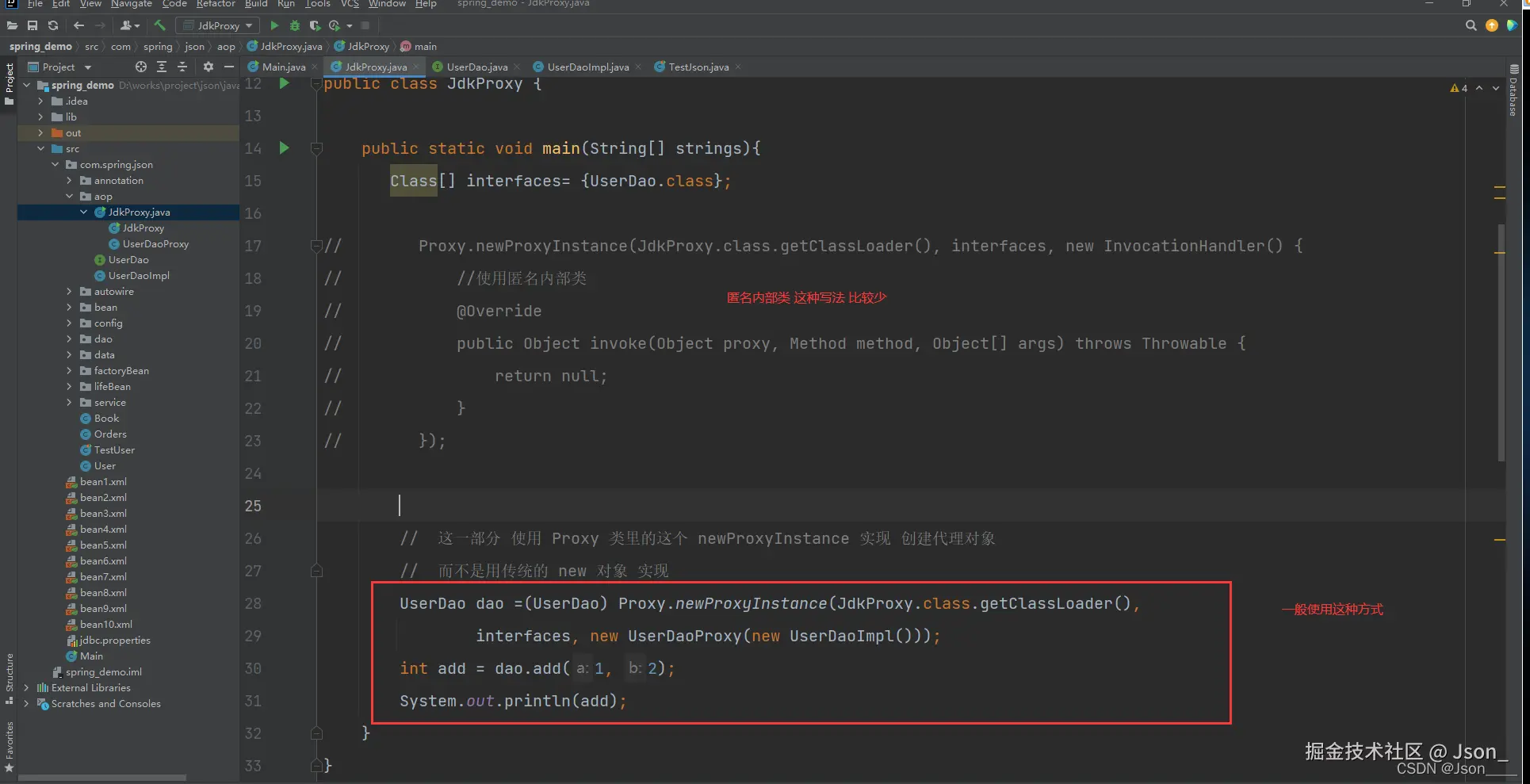The image size is (1530, 784).
Task: Open the VCS menu
Action: (x=350, y=4)
